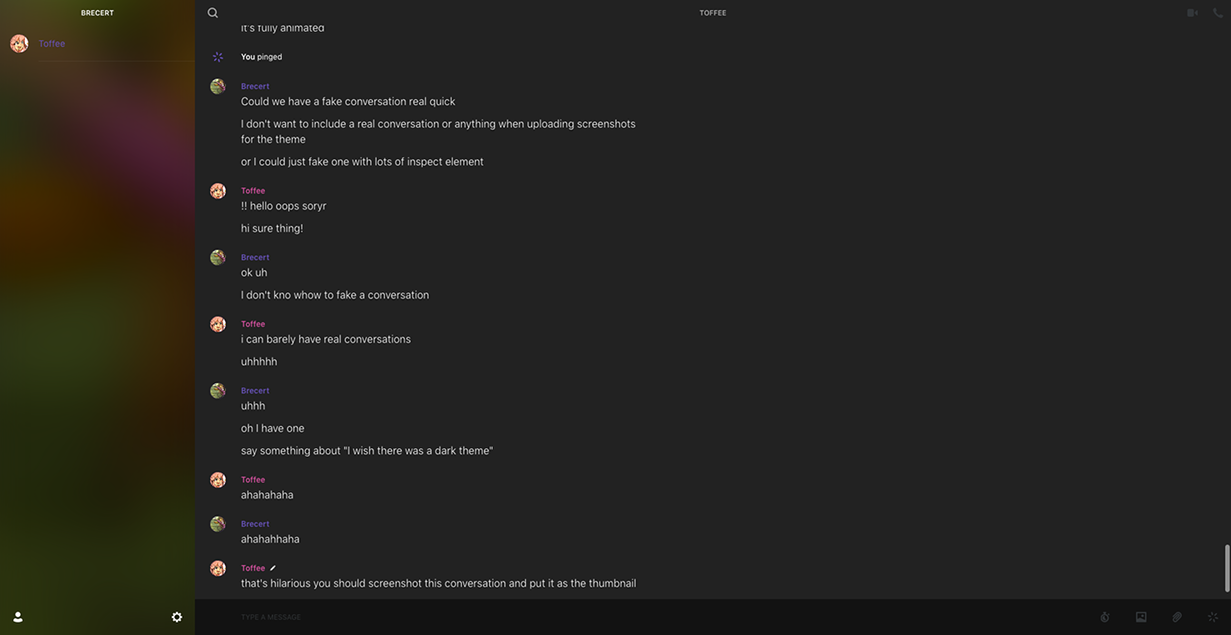Click the chat vertical scrollbar thumb
Viewport: 1231px width, 635px height.
[1227, 569]
